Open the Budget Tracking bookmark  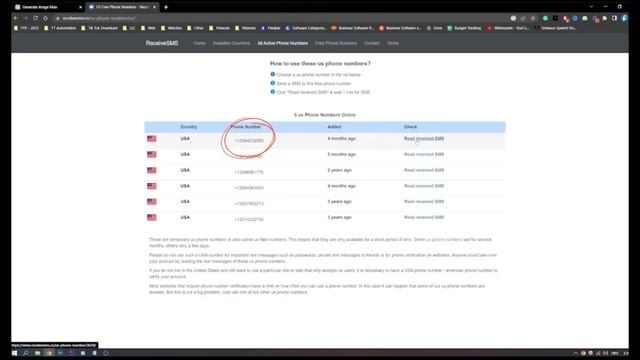(464, 28)
